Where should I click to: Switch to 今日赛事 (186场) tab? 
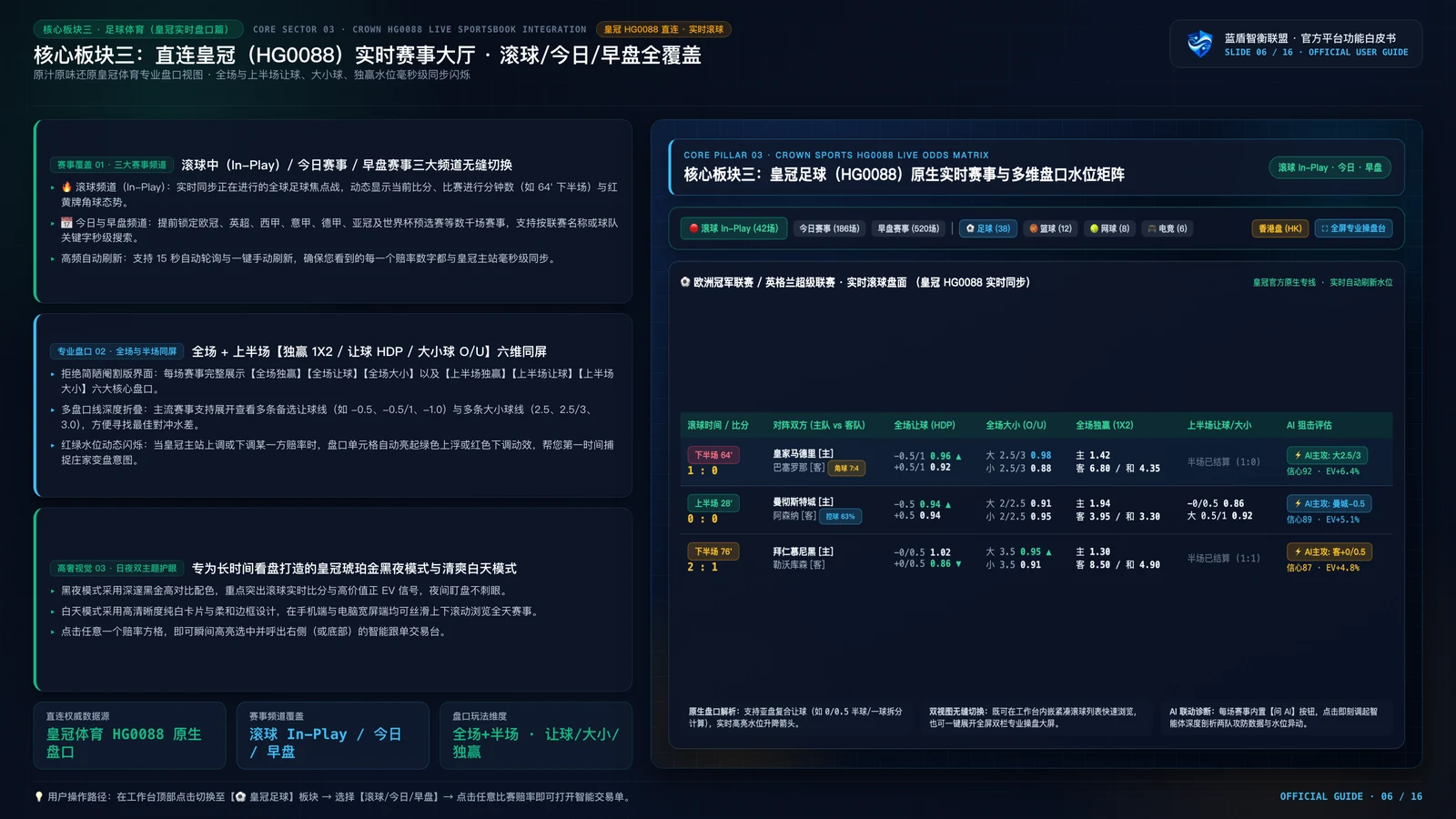tap(828, 228)
